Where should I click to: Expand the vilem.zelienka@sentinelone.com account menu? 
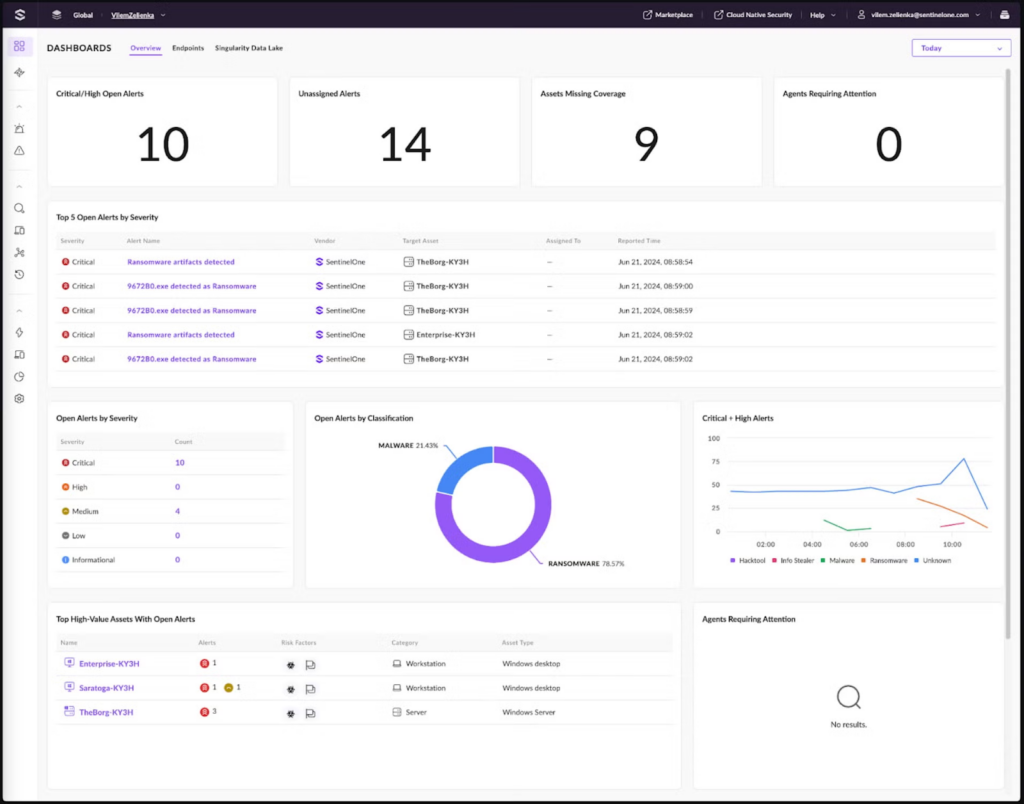(919, 15)
